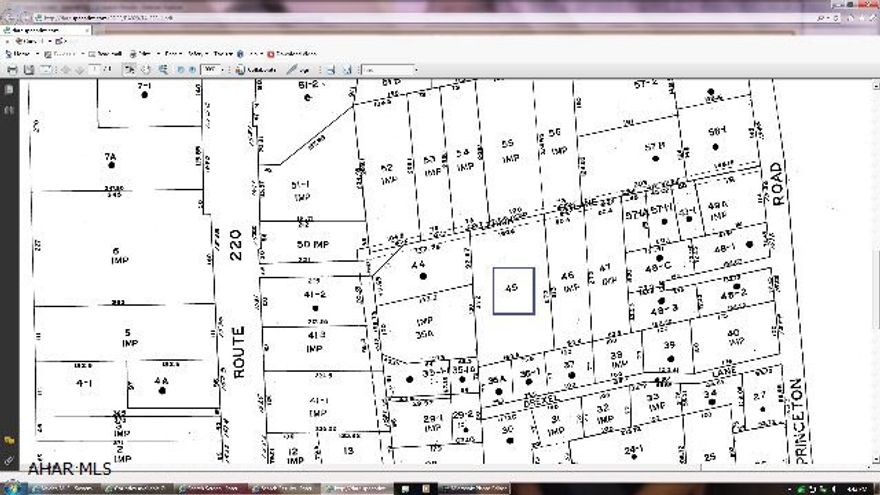Click the page number input field
Image resolution: width=880 pixels, height=495 pixels.
point(97,70)
